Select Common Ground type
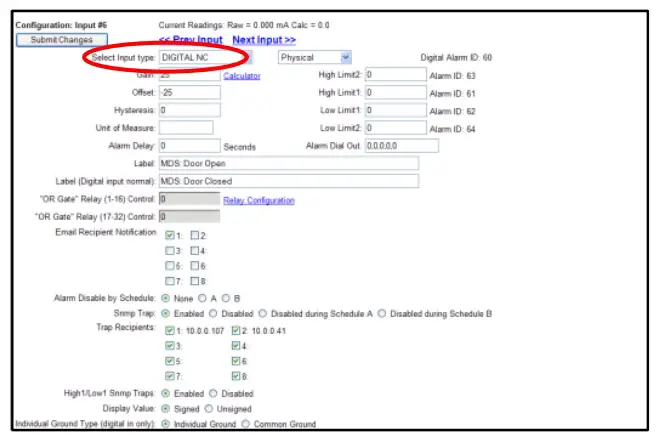656x438 pixels. point(246,424)
